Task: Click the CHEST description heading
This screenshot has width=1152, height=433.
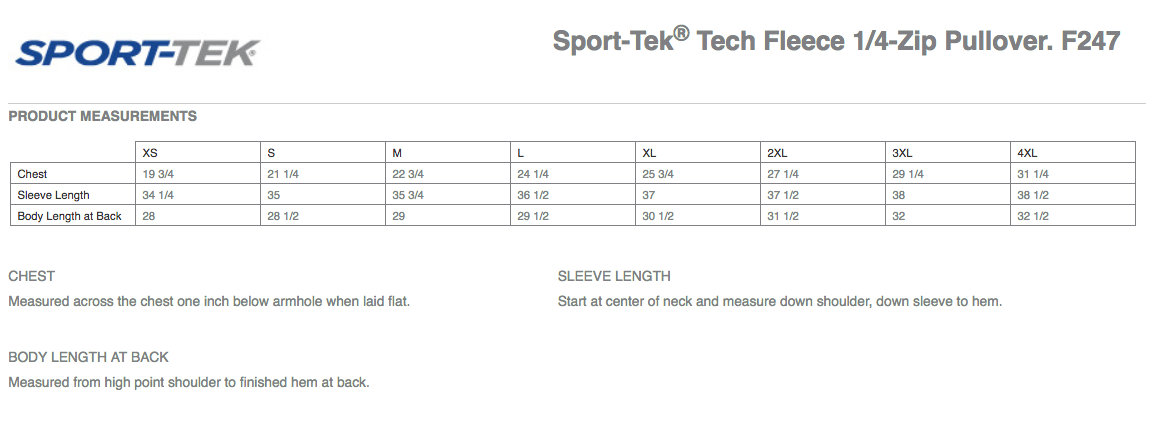Action: coord(32,276)
